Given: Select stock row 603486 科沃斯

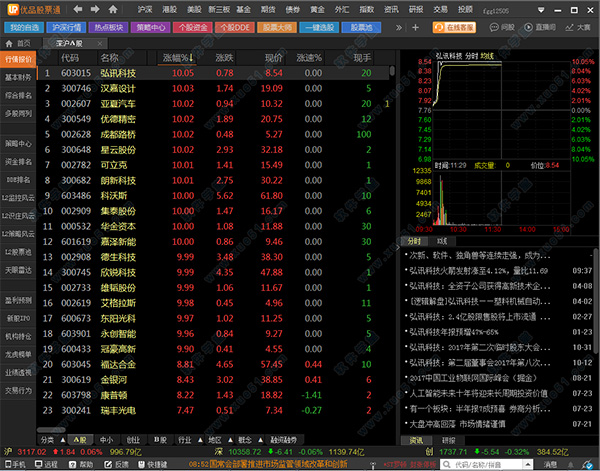Looking at the screenshot, I should 214,196.
